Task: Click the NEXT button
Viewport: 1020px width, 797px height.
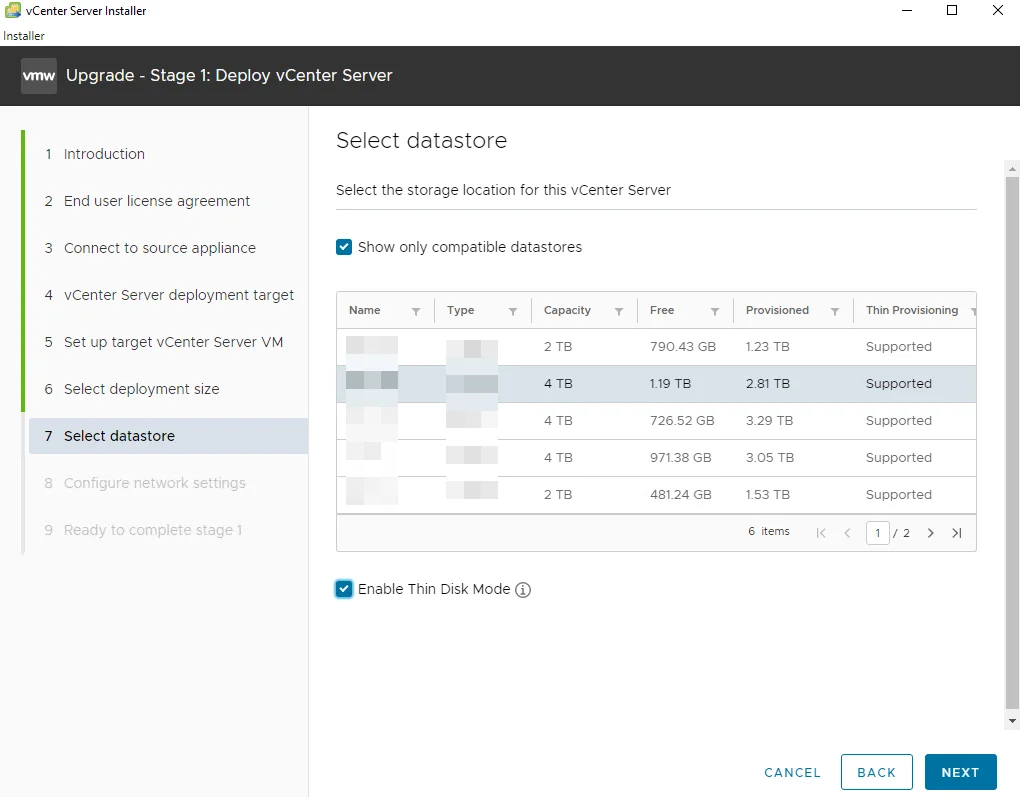Action: [960, 772]
